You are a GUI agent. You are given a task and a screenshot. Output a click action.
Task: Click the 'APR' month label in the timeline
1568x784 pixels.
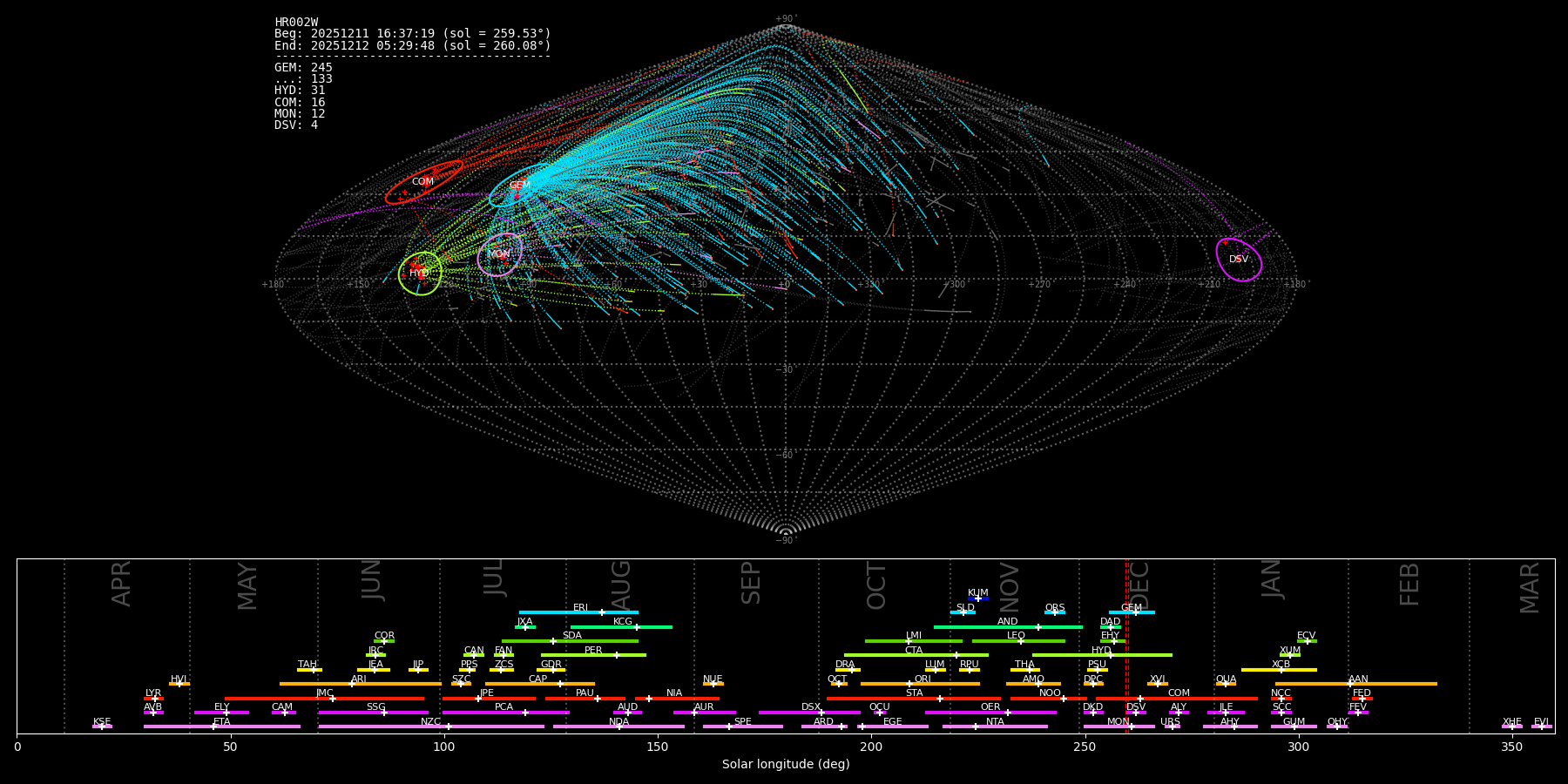pyautogui.click(x=122, y=584)
